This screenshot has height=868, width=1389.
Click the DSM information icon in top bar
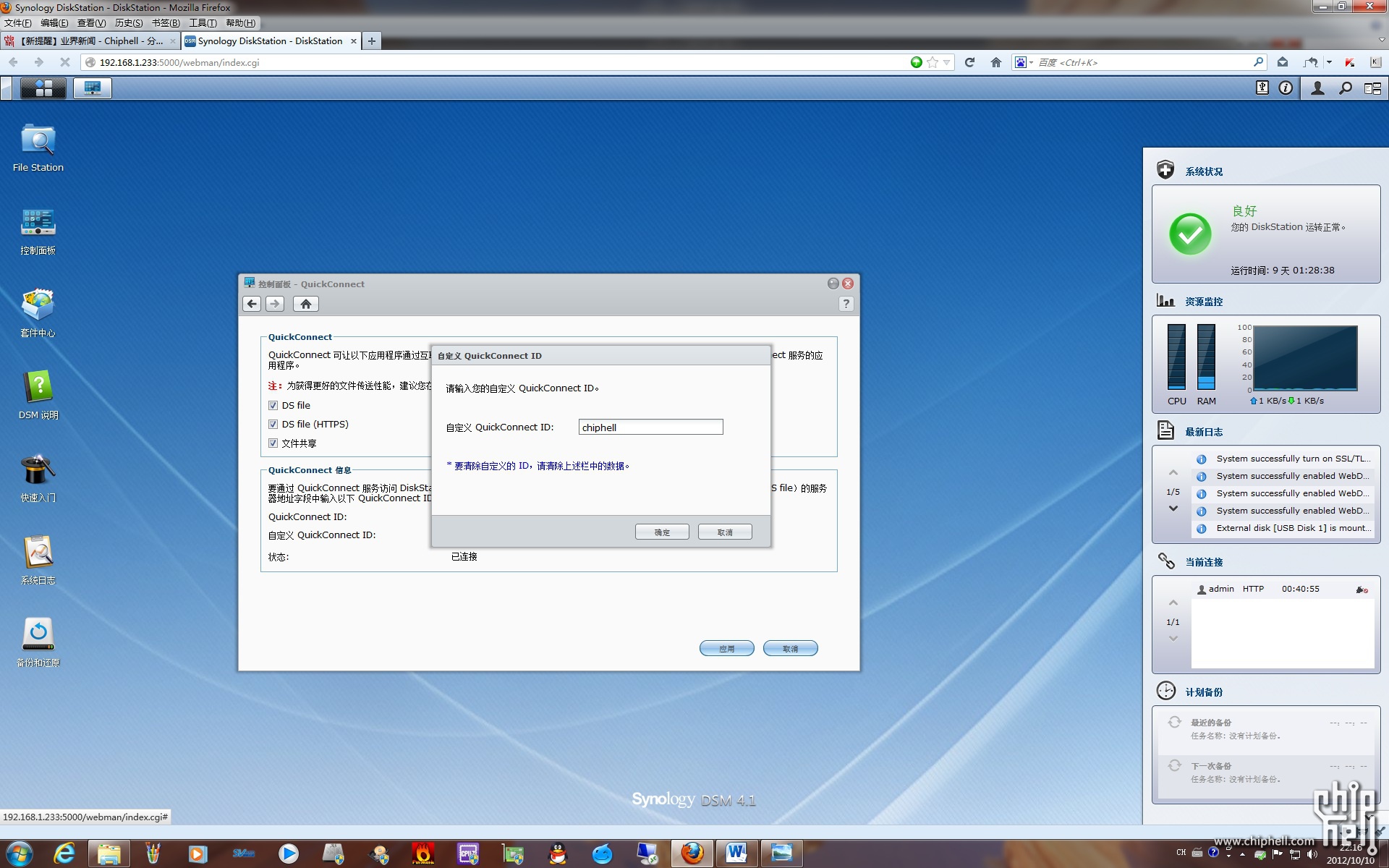(1286, 88)
